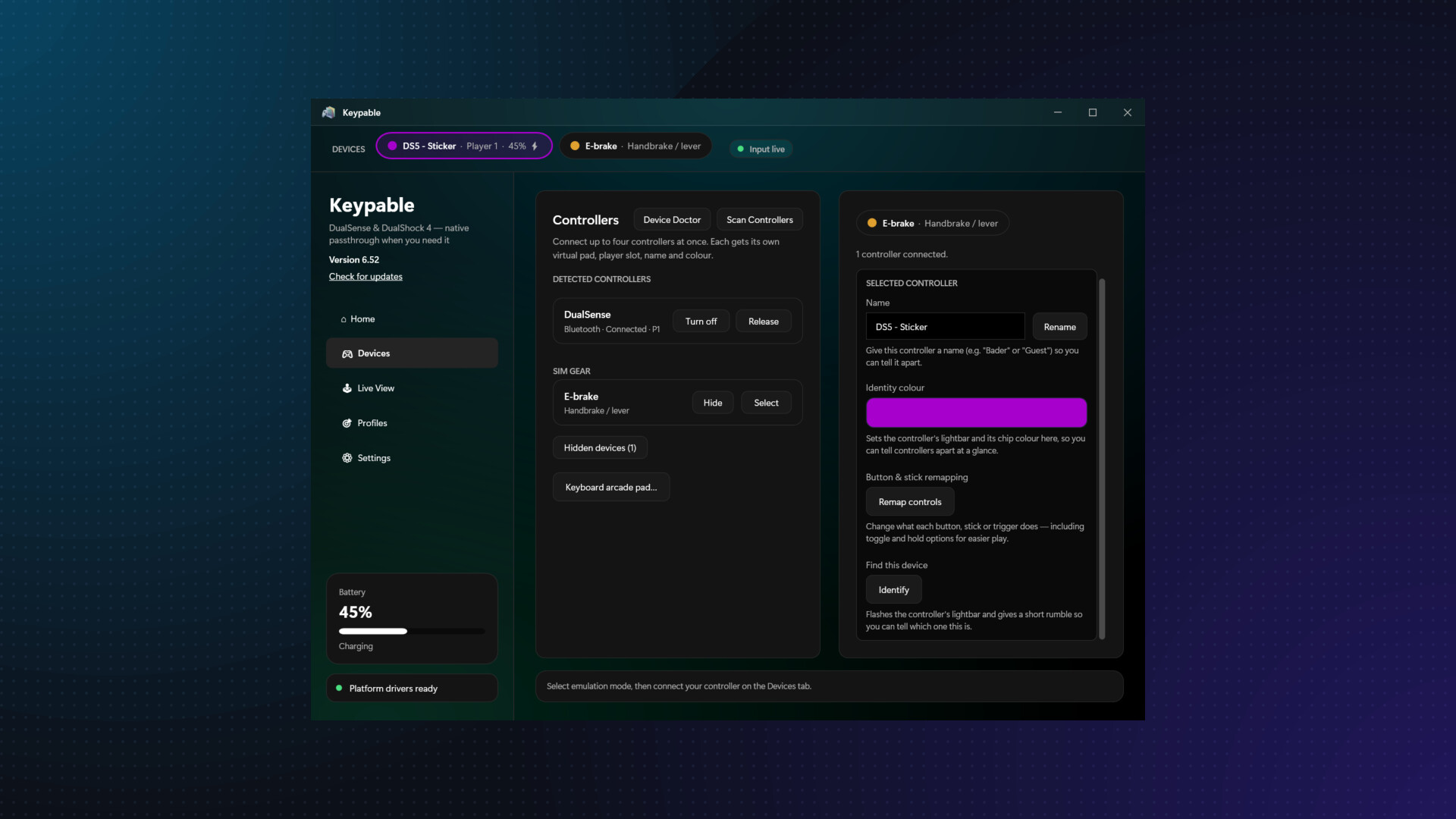Click the DualSense controller name text
The height and width of the screenshot is (819, 1456).
coord(587,315)
